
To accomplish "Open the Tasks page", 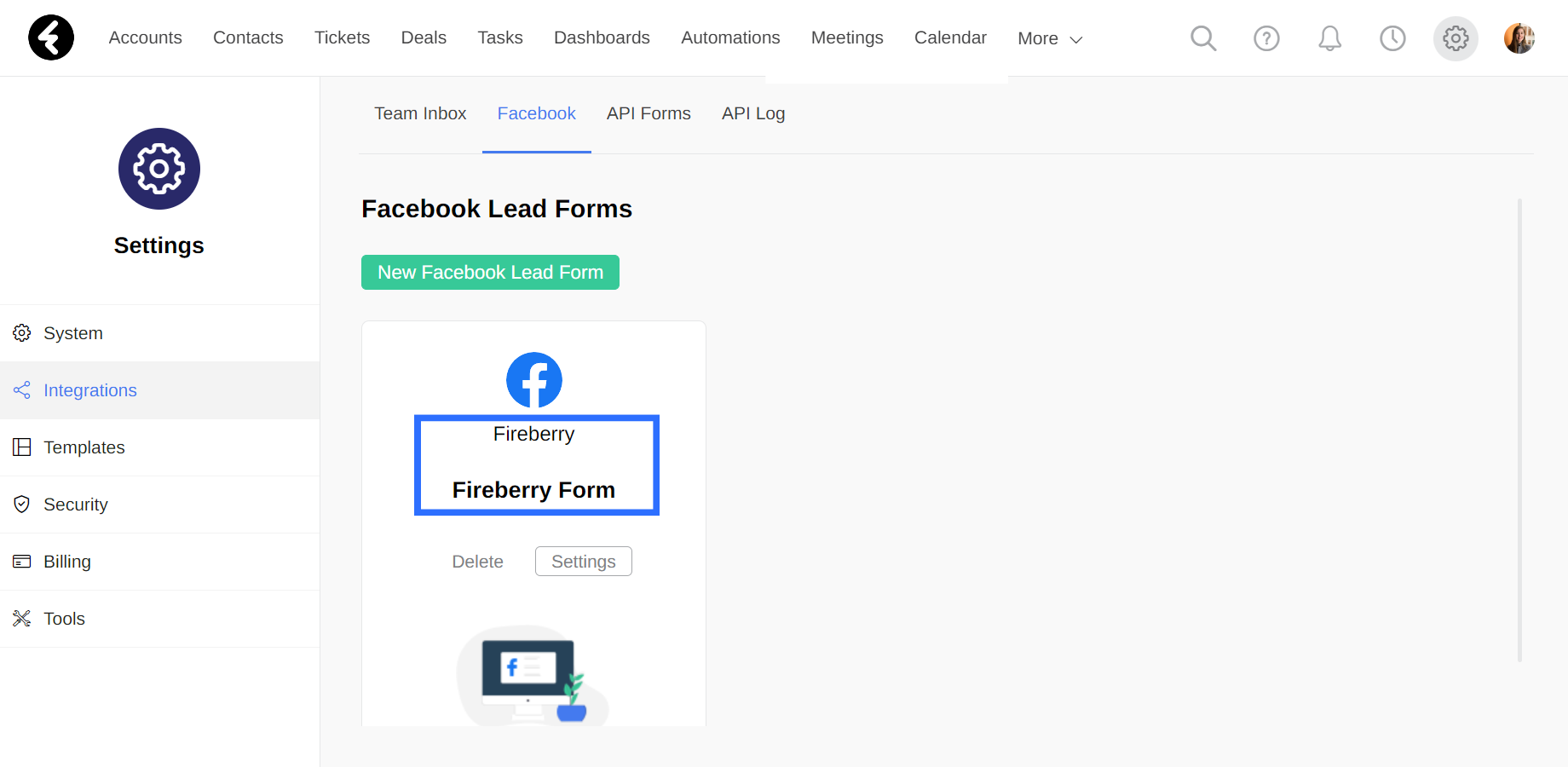I will (x=500, y=37).
